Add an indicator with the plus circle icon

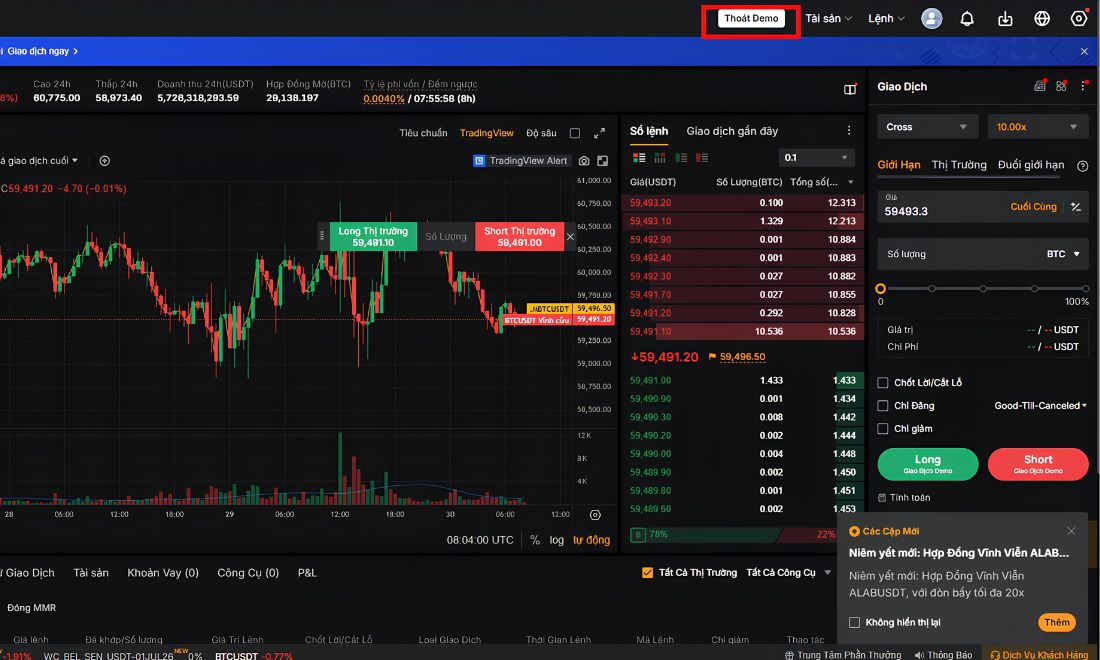tap(105, 161)
